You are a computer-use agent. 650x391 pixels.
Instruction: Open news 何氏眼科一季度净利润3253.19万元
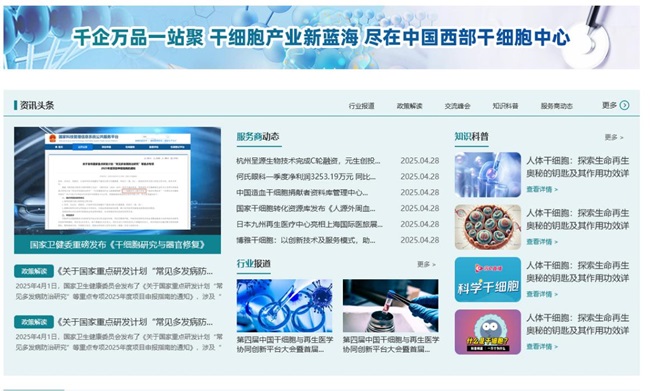(x=306, y=177)
